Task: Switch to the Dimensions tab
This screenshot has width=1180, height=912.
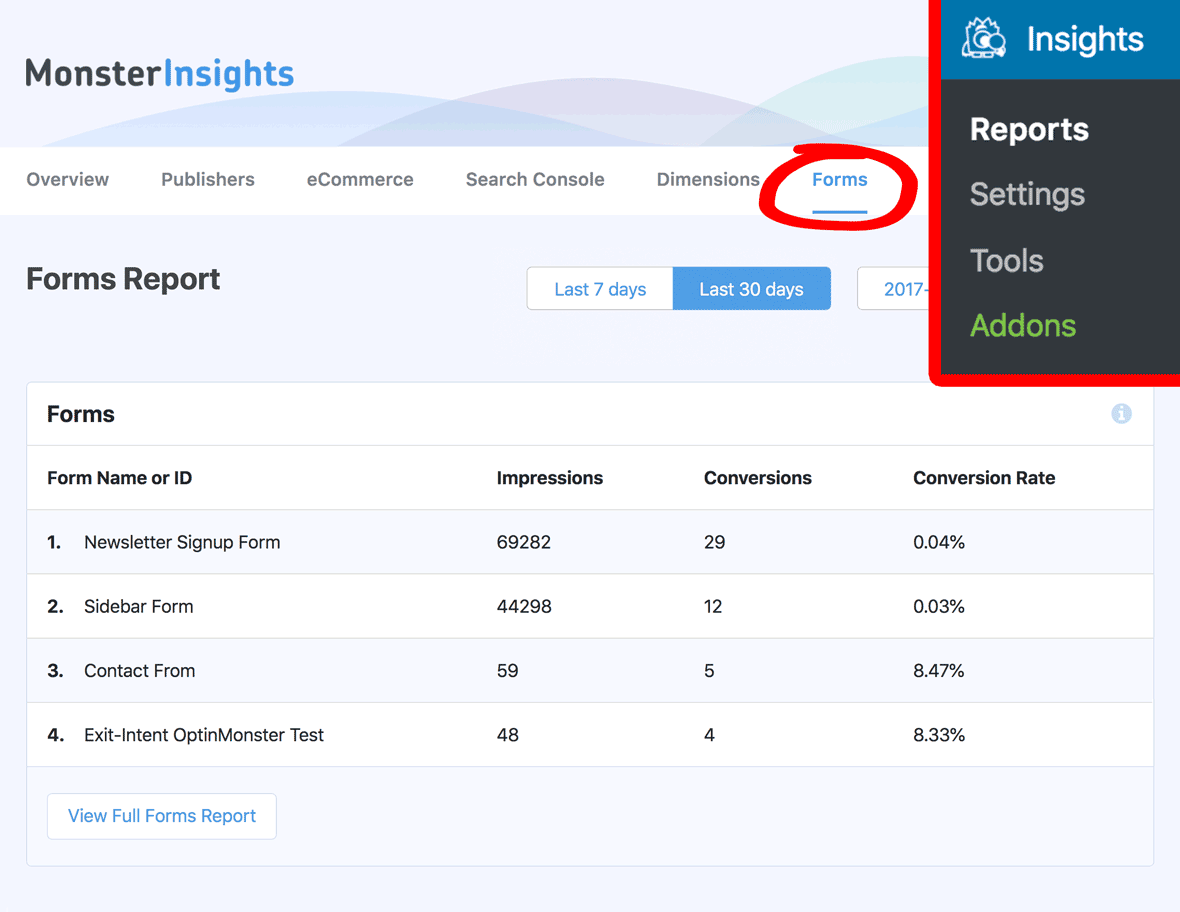Action: 708,180
